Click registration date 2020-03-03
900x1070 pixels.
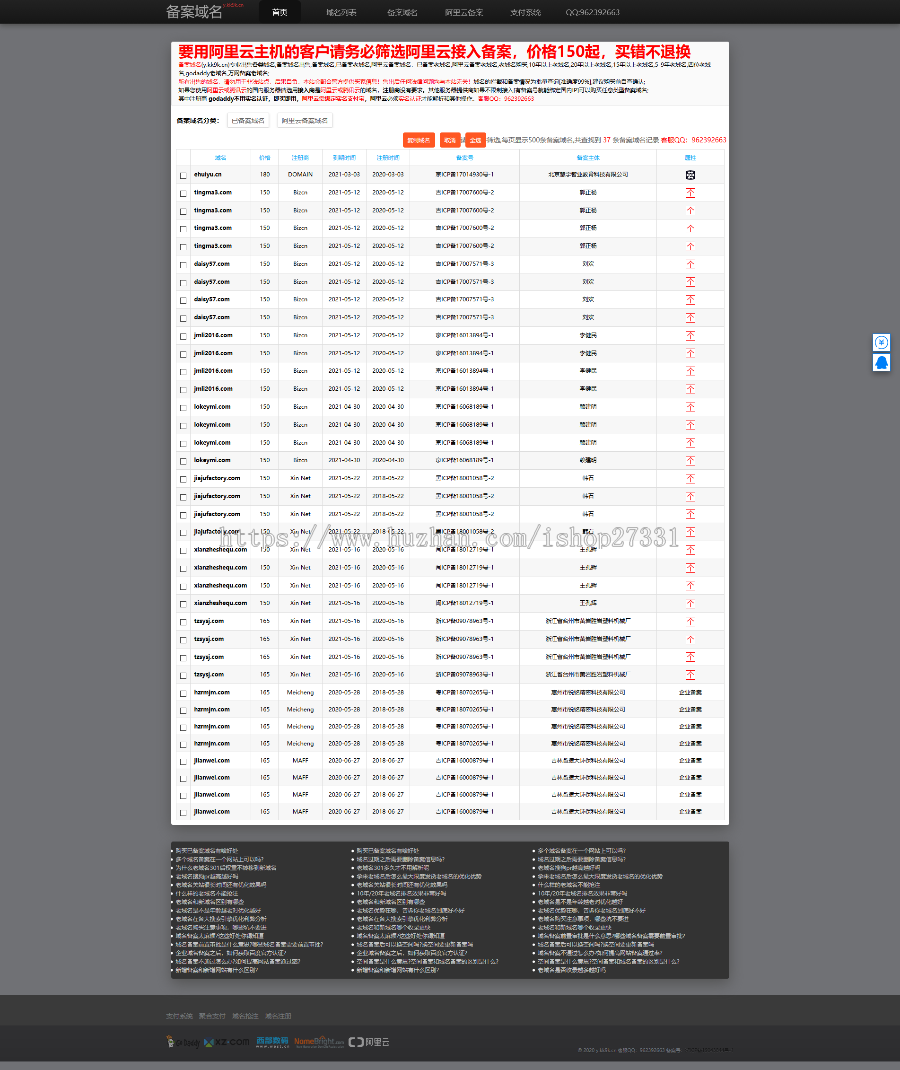[388, 175]
